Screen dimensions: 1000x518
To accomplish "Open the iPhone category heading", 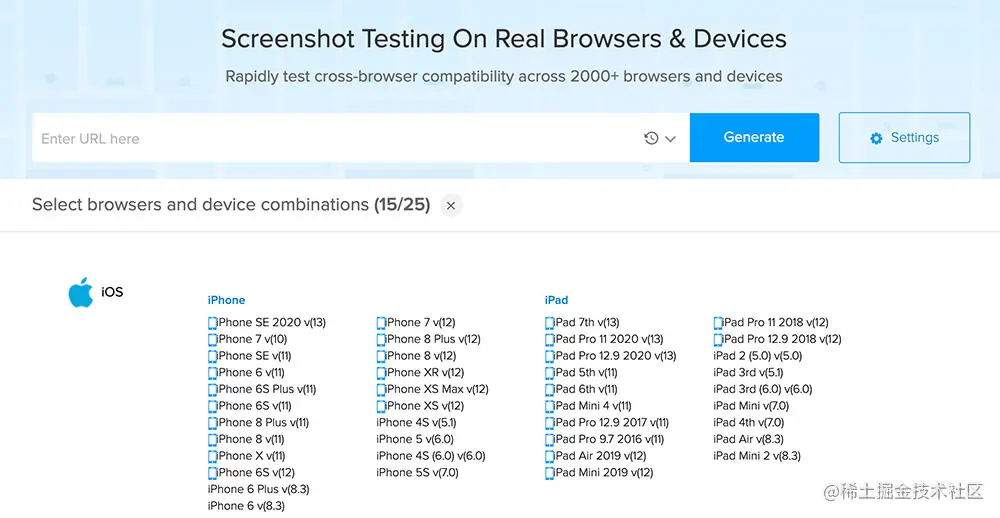I will coord(226,300).
